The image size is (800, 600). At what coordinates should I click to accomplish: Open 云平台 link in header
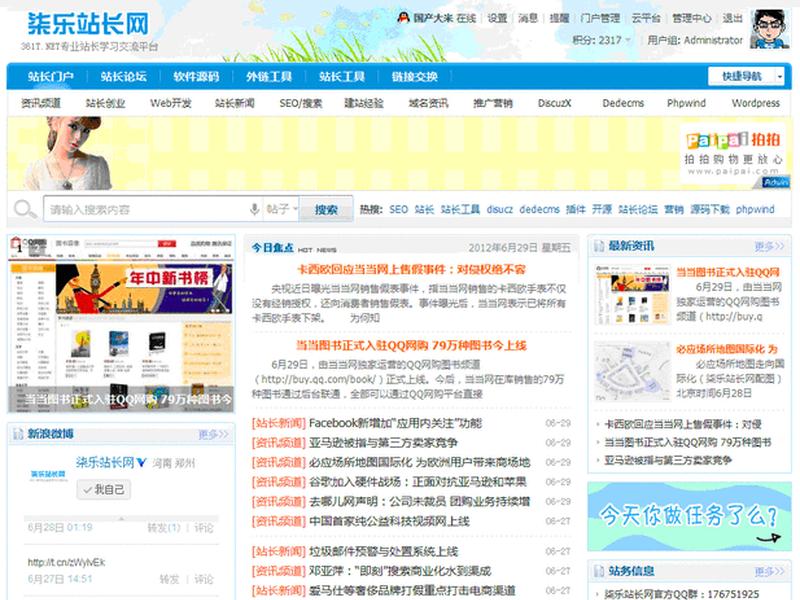click(646, 18)
